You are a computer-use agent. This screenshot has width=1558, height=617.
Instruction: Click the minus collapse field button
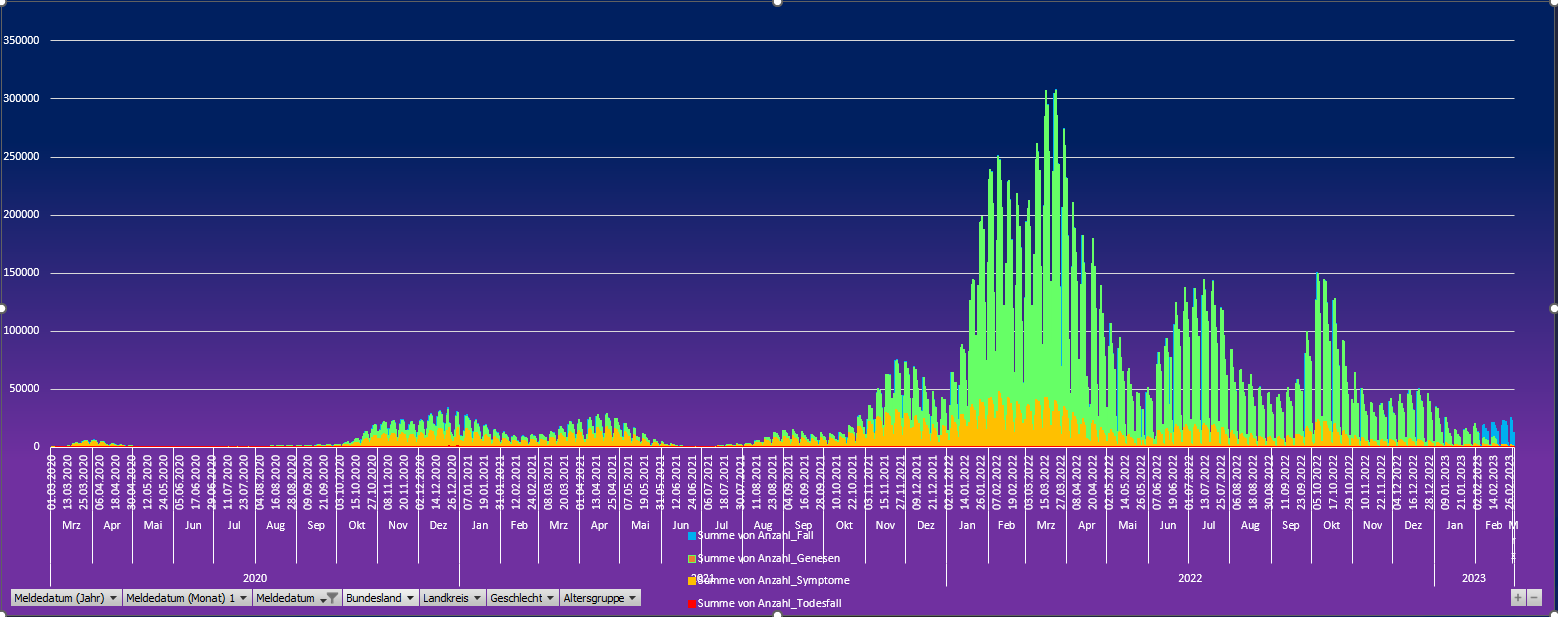[1534, 597]
